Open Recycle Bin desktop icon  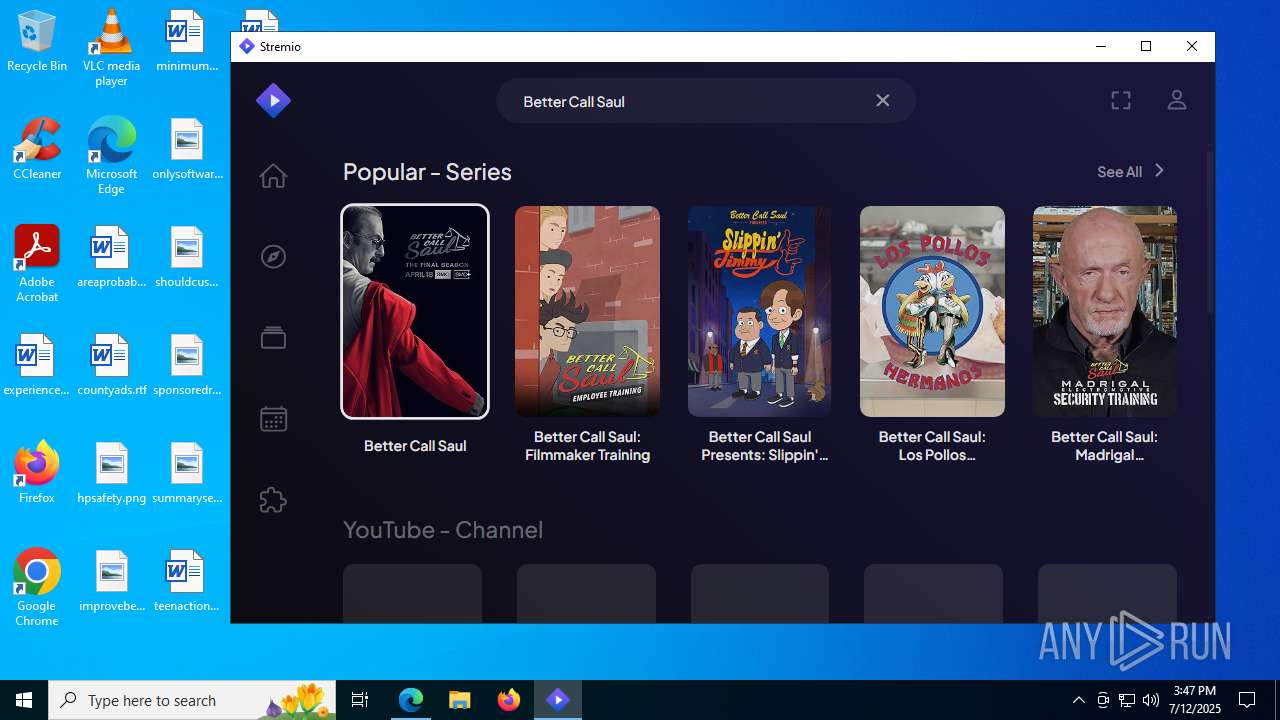pyautogui.click(x=37, y=42)
